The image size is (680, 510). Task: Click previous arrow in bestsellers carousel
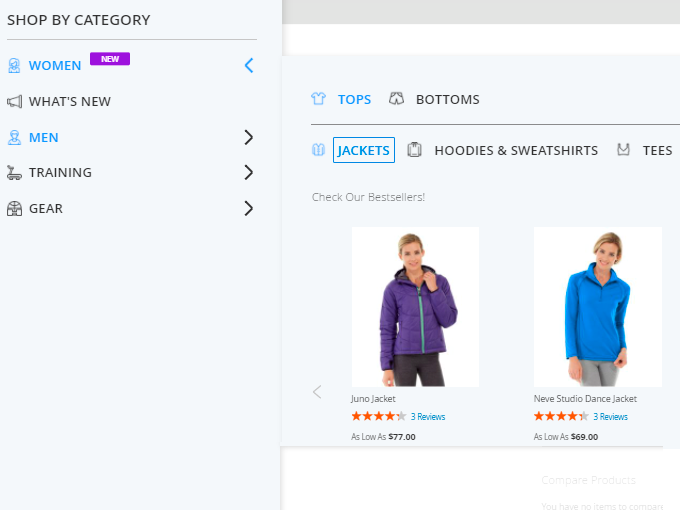[317, 392]
